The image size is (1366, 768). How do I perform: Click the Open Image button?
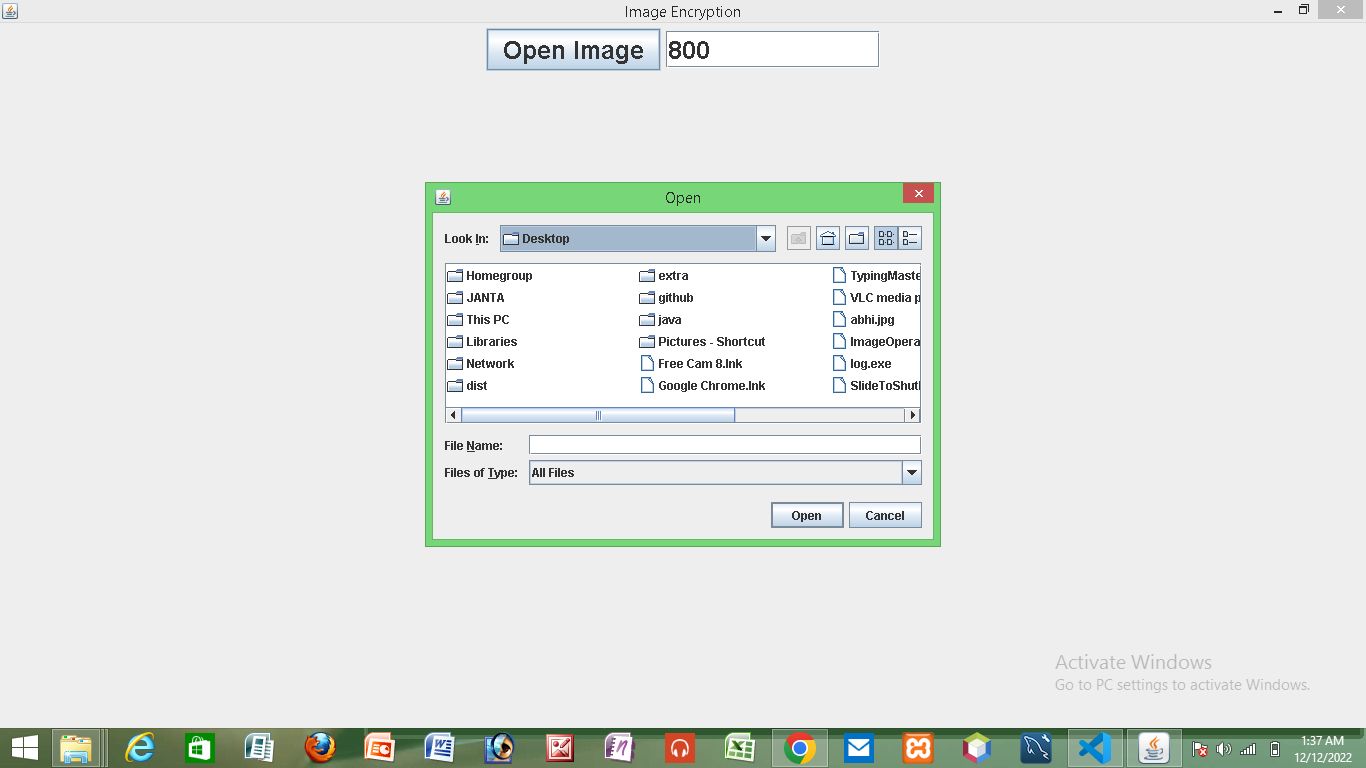coord(572,49)
